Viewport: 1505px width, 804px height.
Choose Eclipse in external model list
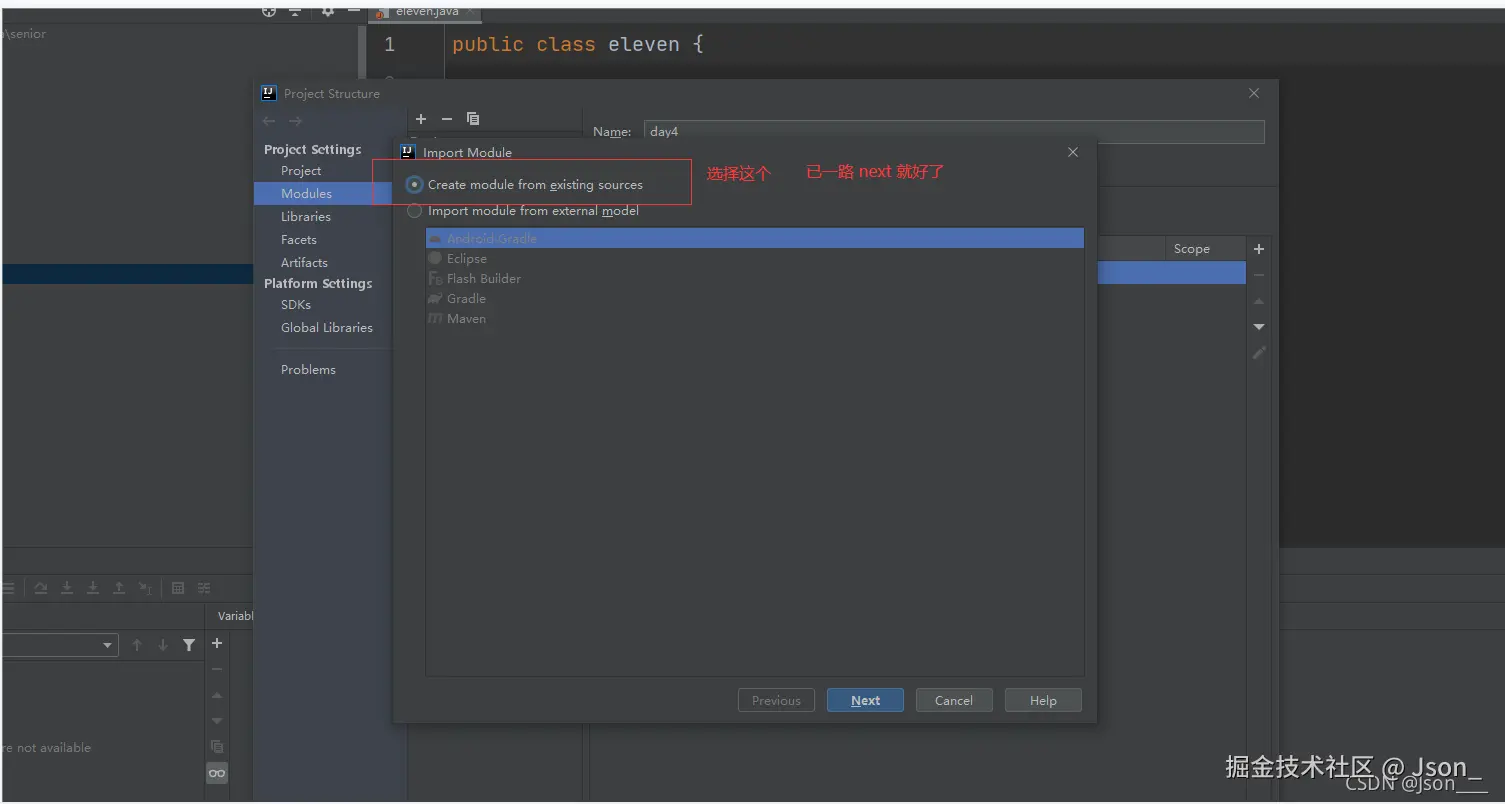click(x=755, y=258)
